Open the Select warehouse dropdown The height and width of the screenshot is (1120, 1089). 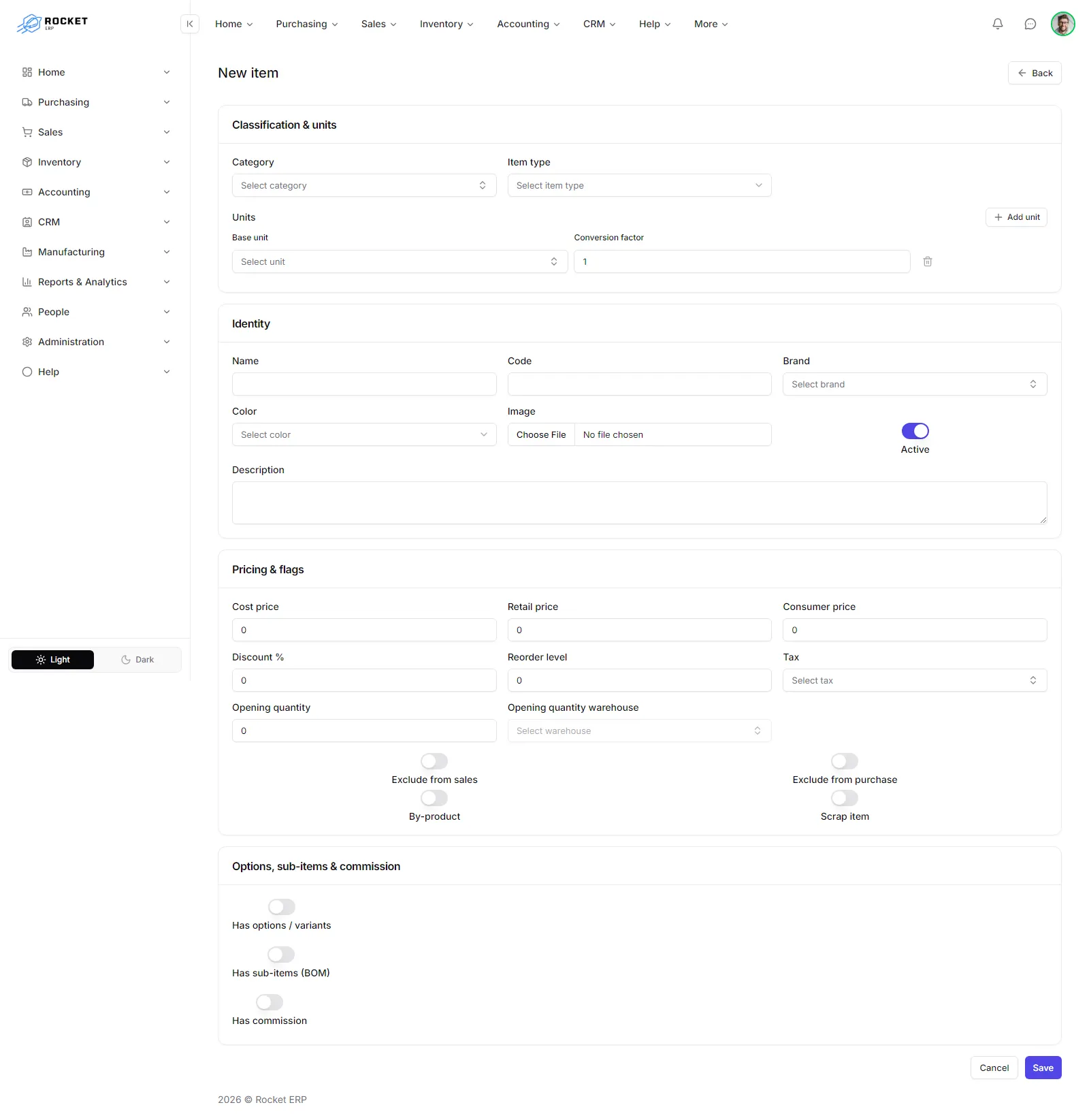(639, 731)
